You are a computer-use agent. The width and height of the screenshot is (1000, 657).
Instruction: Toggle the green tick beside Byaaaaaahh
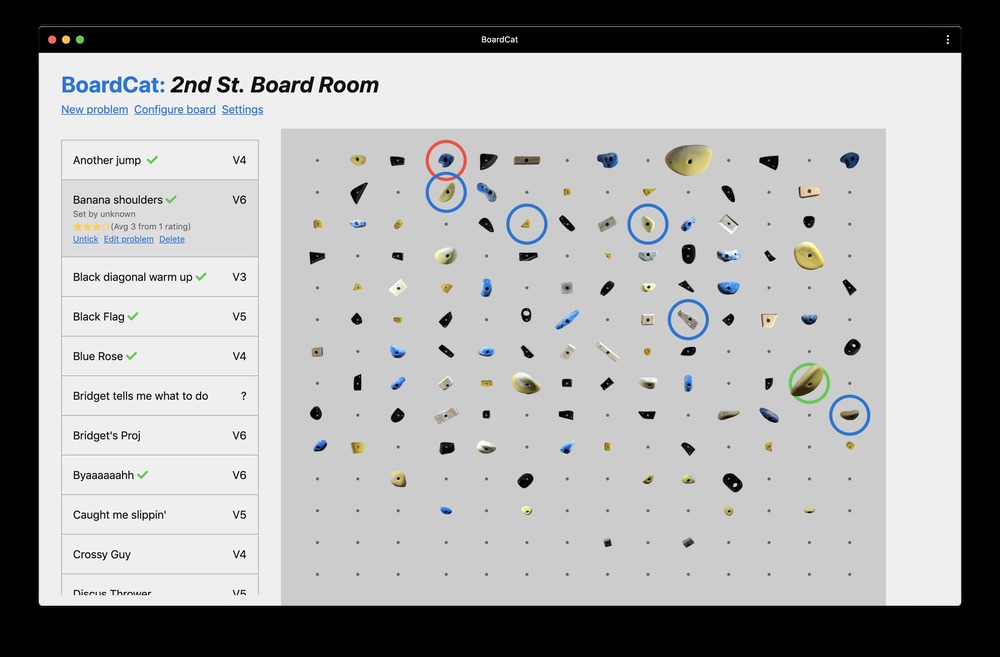[143, 475]
